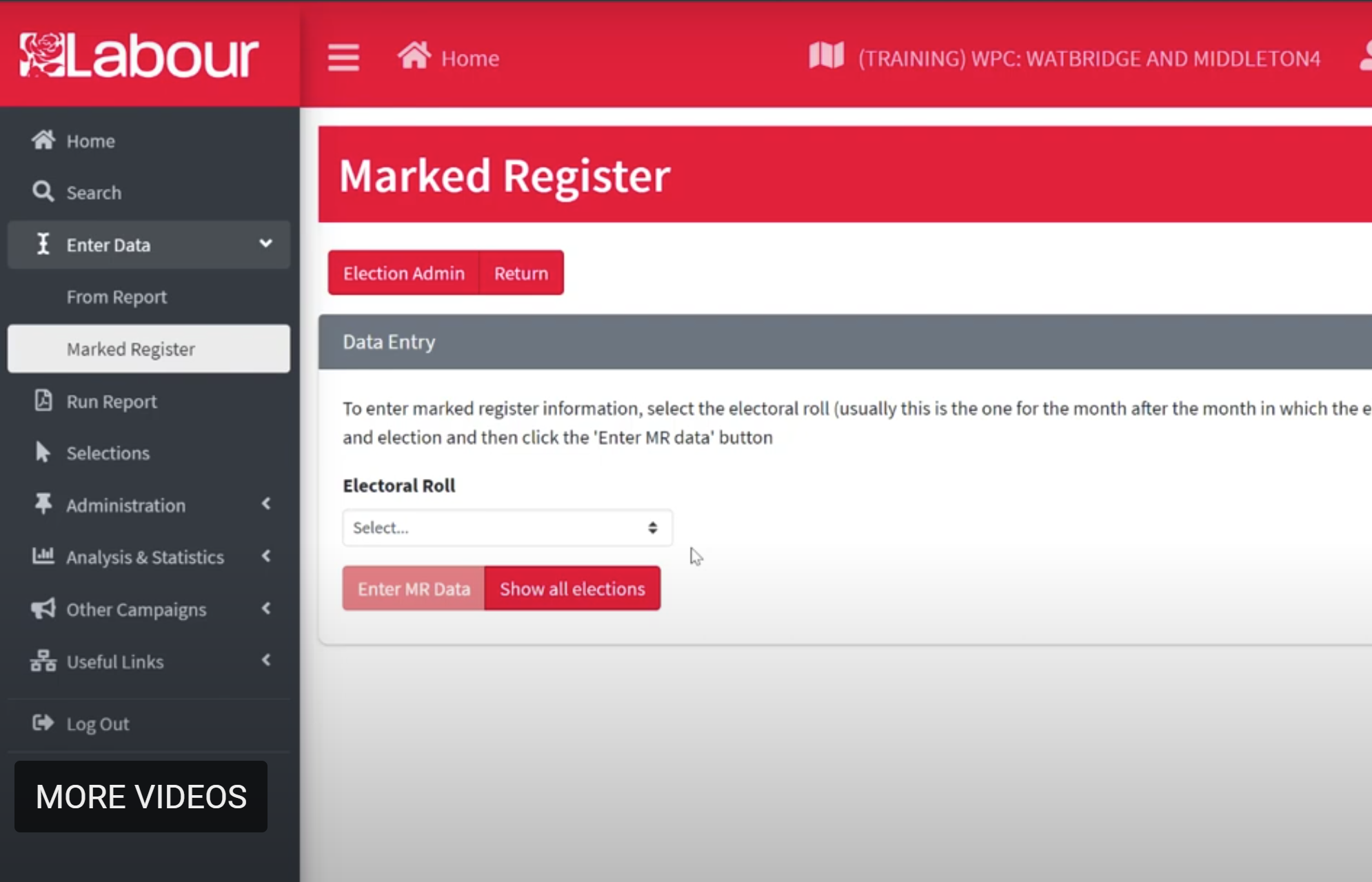
Task: Click the Election Admin button
Action: (x=404, y=273)
